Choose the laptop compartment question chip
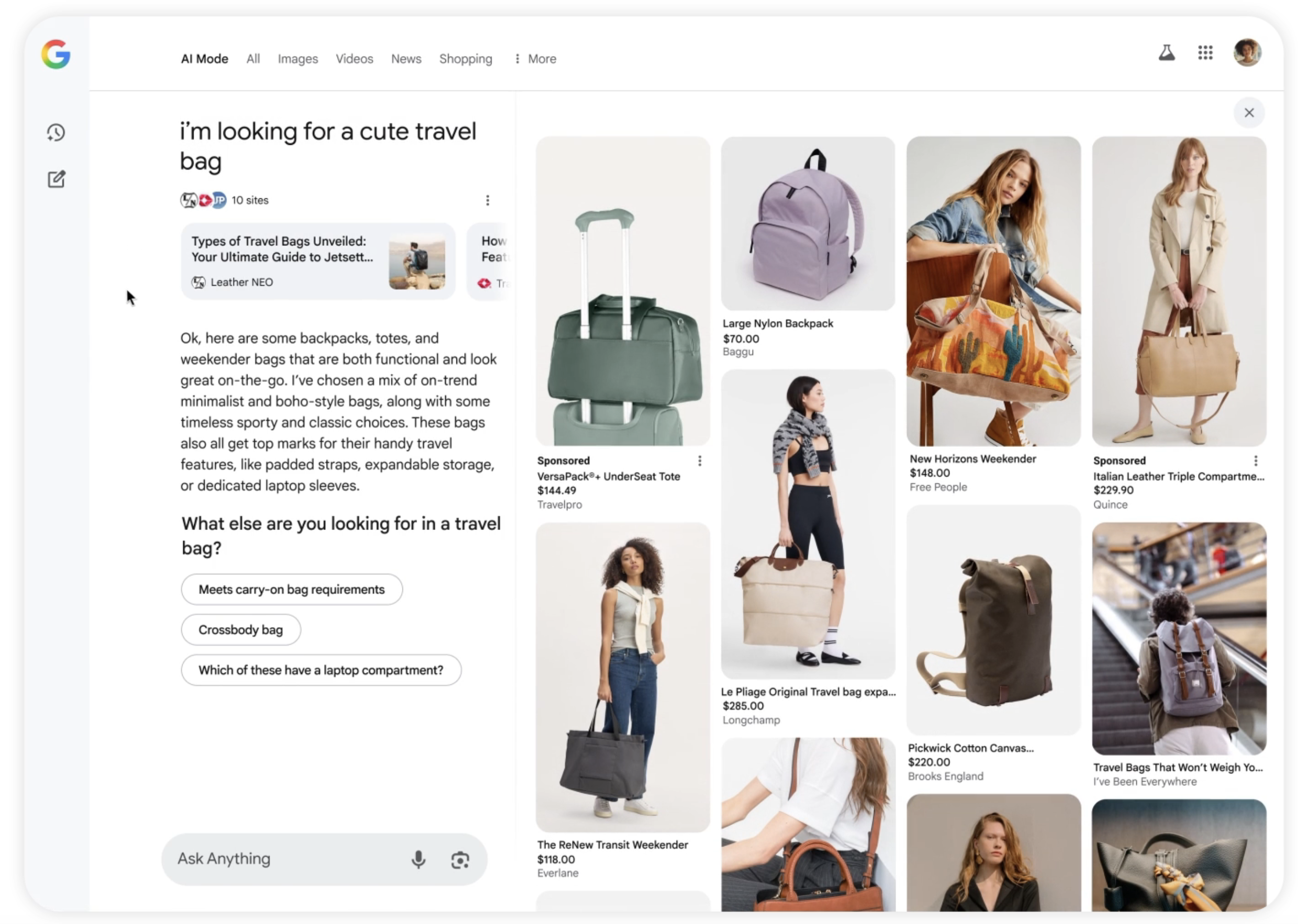The image size is (1298, 924). tap(321, 670)
